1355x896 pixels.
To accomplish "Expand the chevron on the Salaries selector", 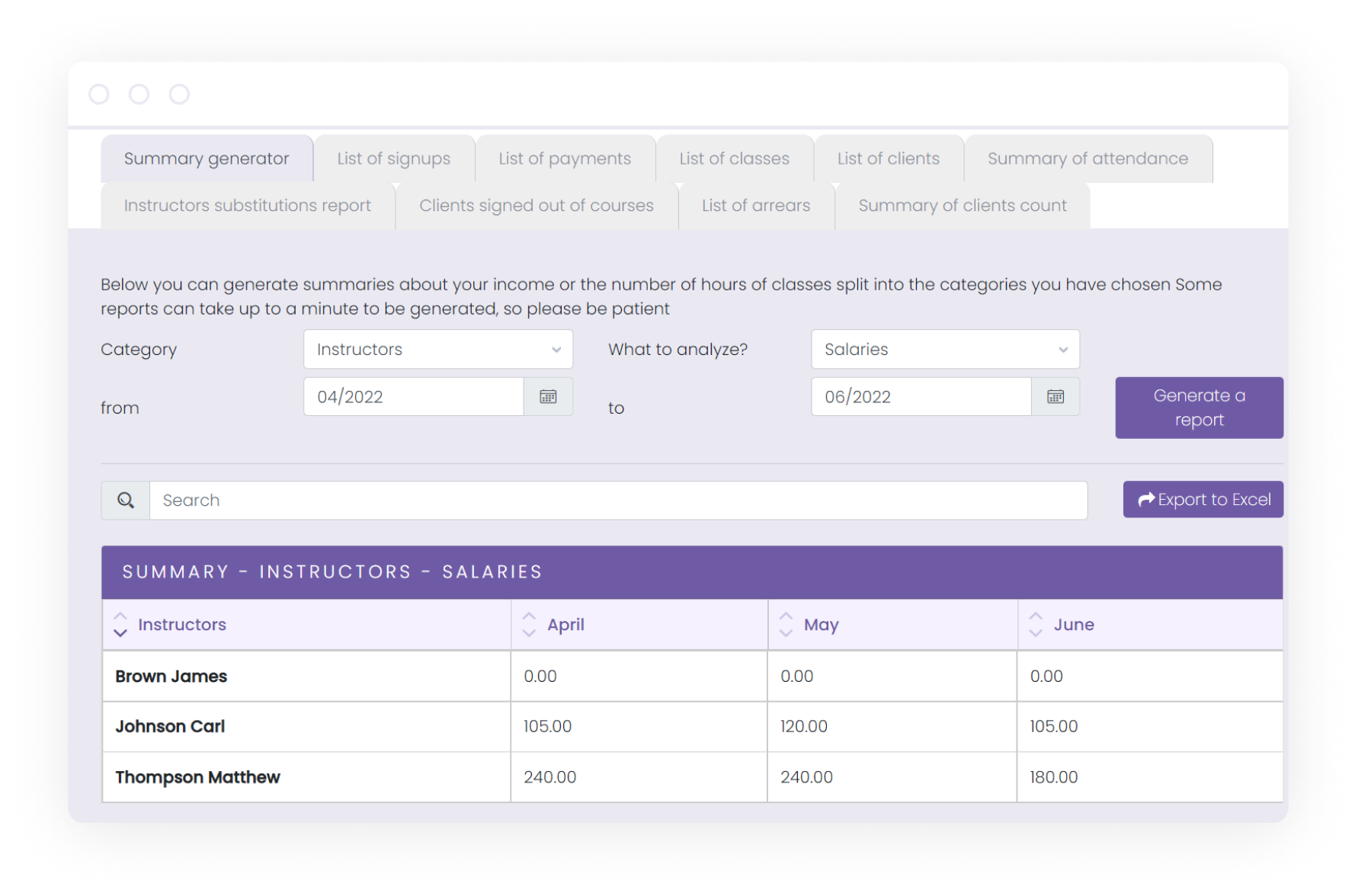I will tap(1063, 349).
